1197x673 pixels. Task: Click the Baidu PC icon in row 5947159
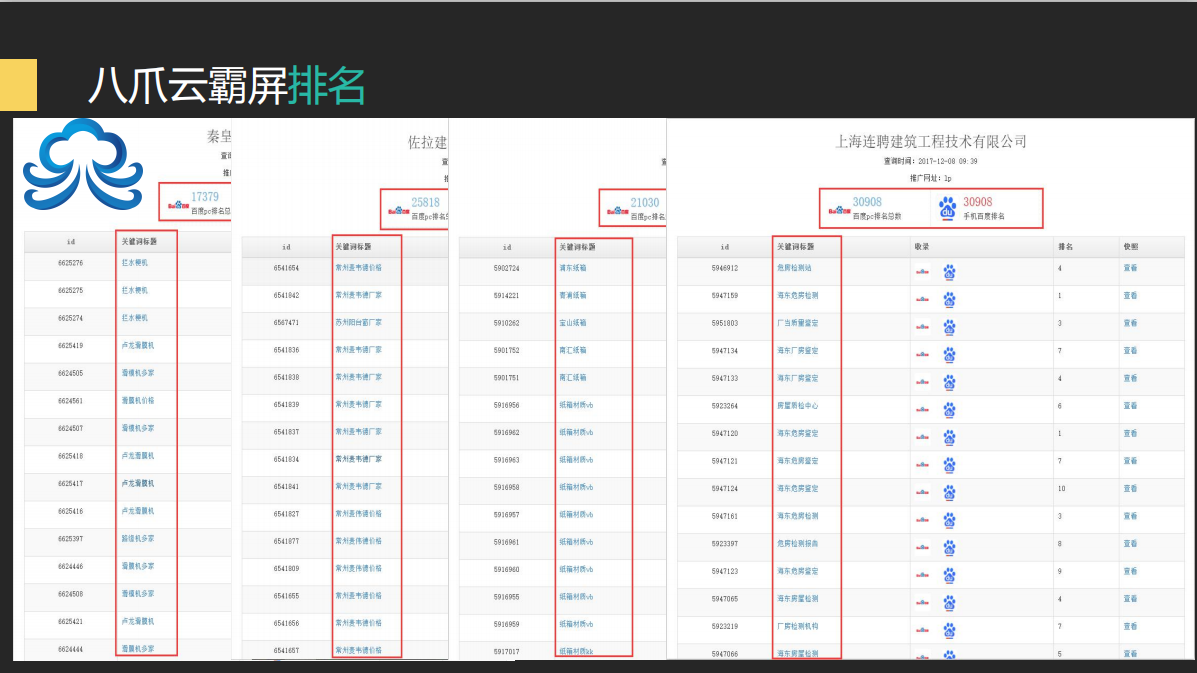(922, 299)
